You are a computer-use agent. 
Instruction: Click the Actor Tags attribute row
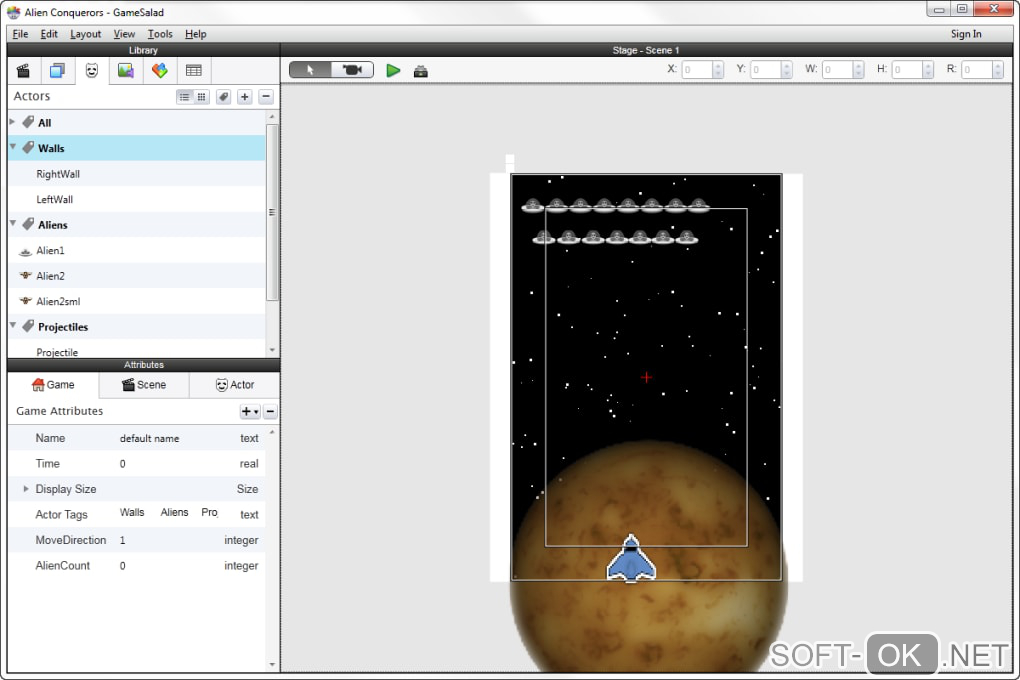tap(137, 514)
